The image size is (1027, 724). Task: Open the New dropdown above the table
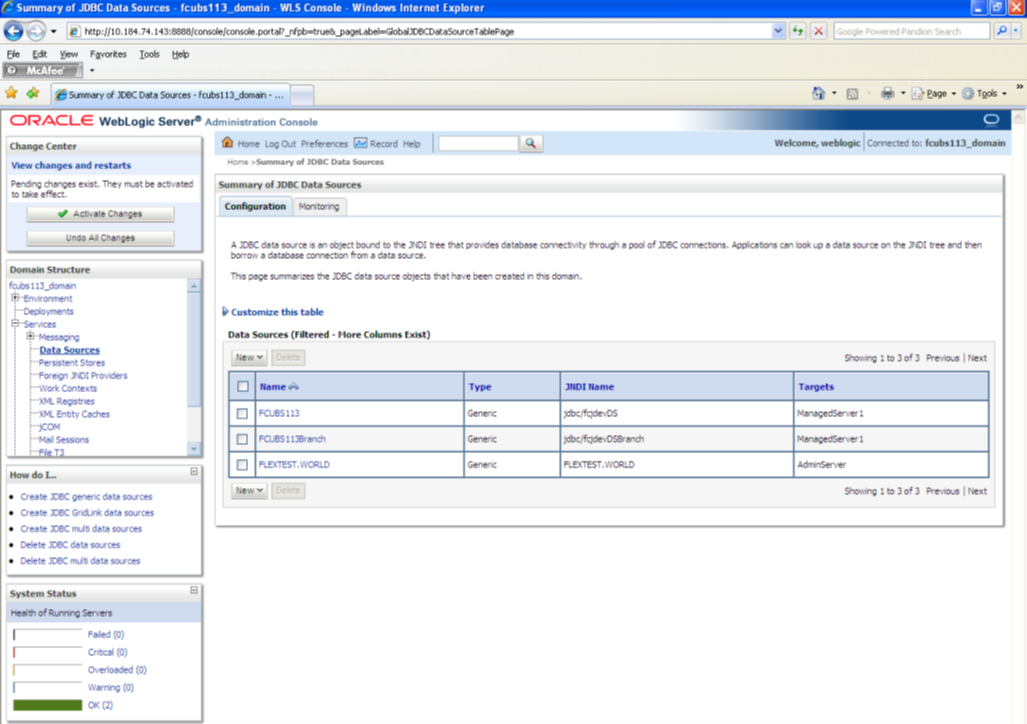click(x=249, y=357)
